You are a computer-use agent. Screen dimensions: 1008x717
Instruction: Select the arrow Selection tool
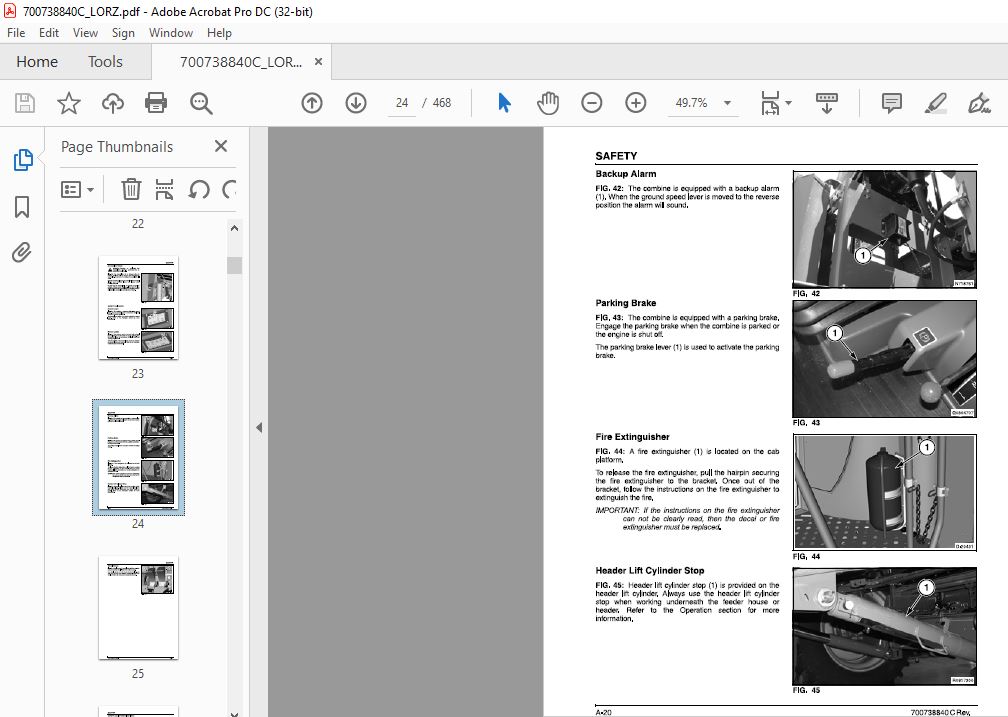(x=505, y=103)
